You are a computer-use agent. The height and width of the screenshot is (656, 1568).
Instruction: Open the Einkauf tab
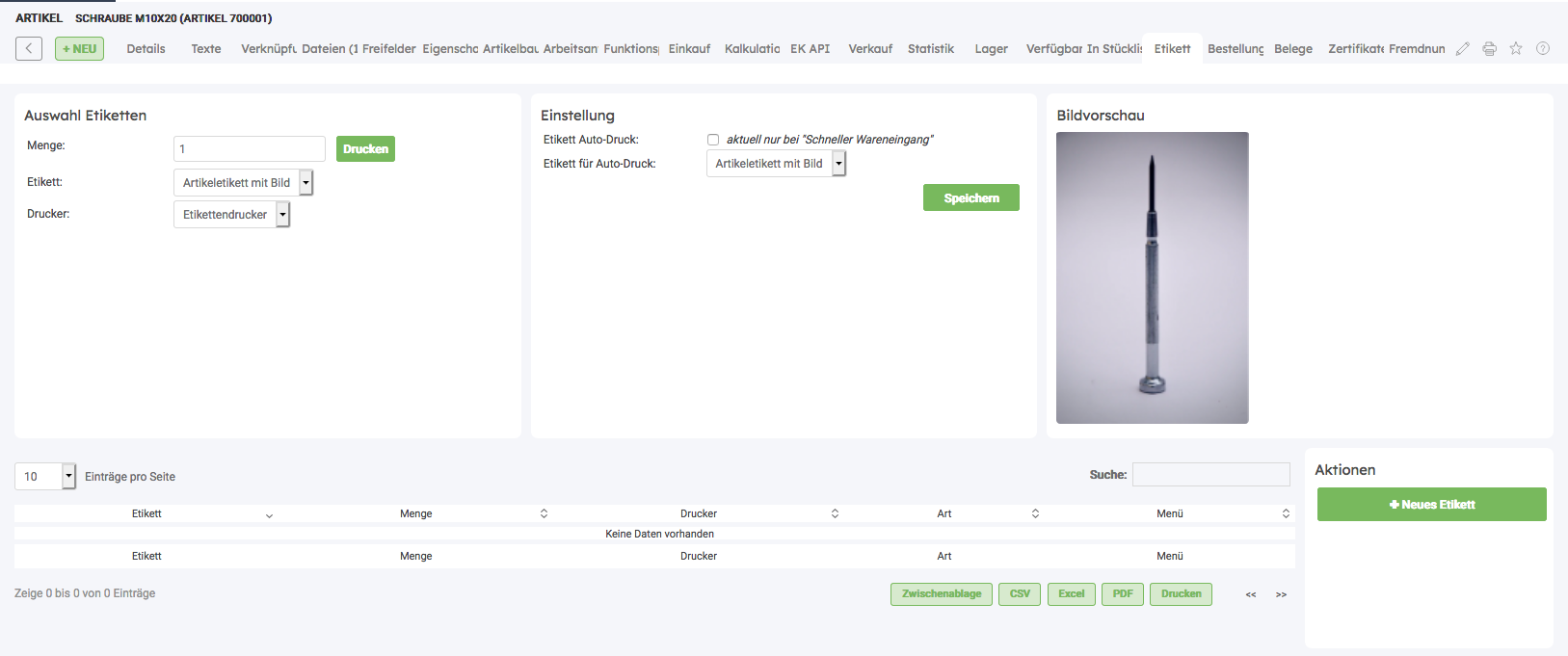pos(689,49)
